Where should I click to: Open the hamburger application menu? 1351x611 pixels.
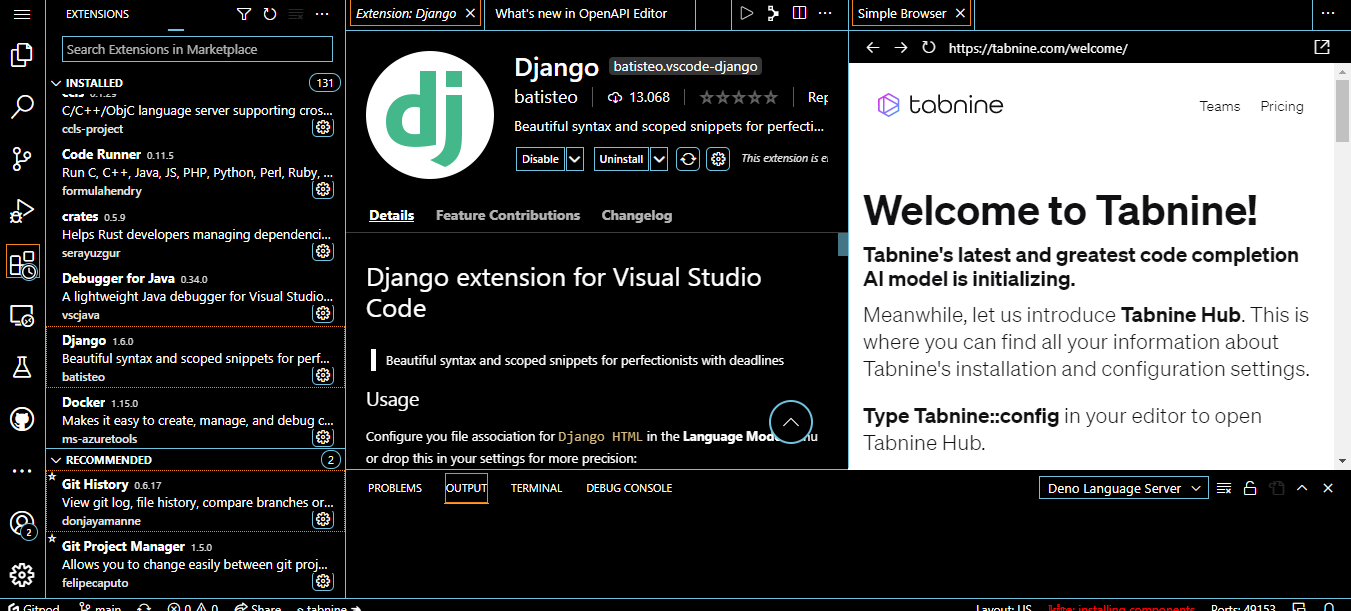click(22, 14)
